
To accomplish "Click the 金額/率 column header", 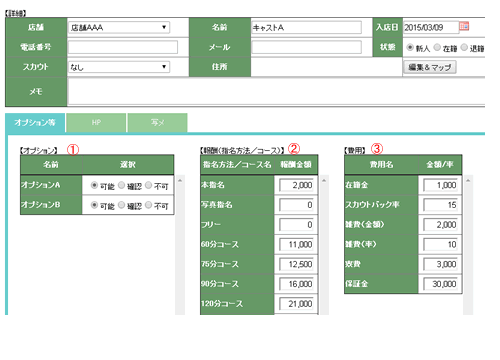I will point(440,164).
